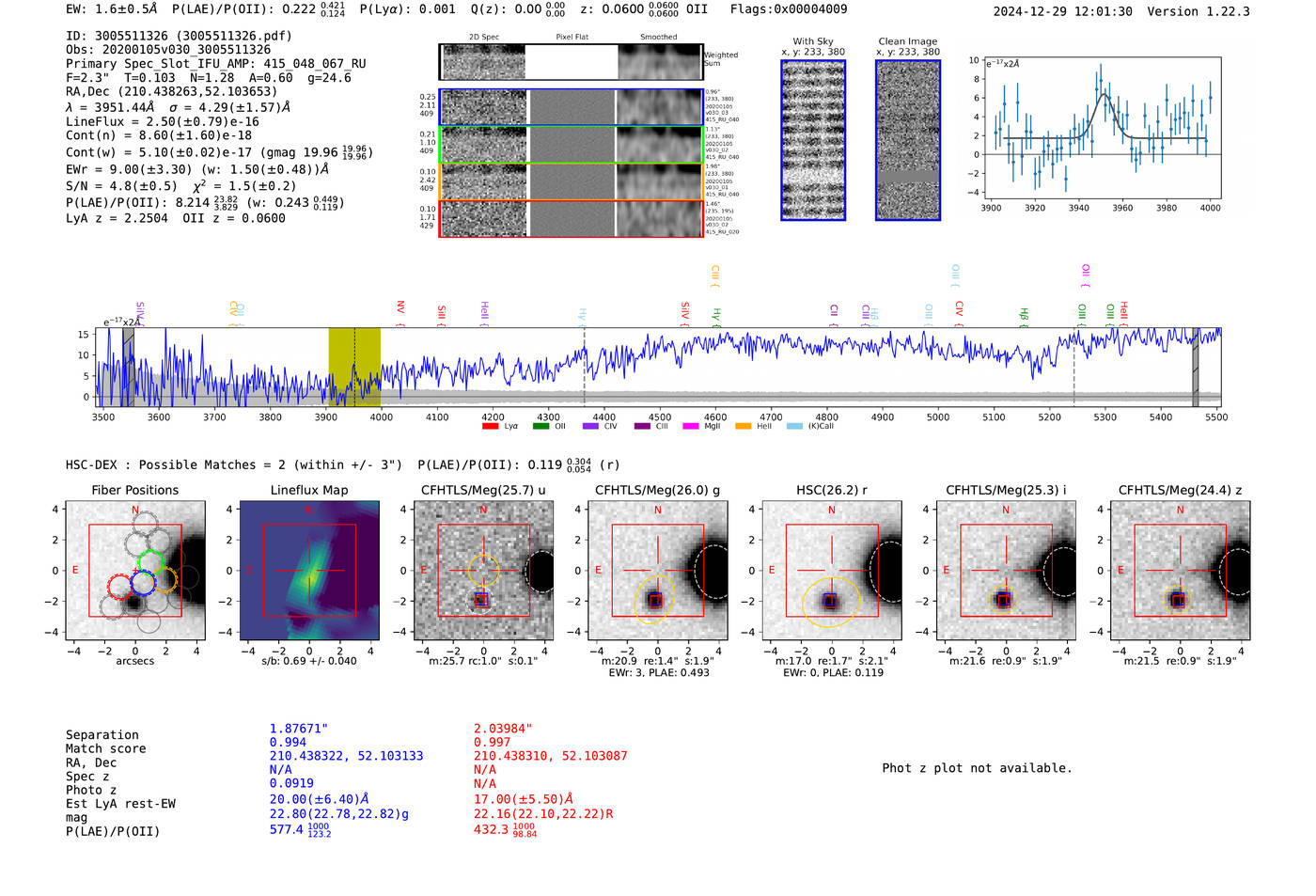Click the 'Pixel Flat' column header

pos(572,38)
